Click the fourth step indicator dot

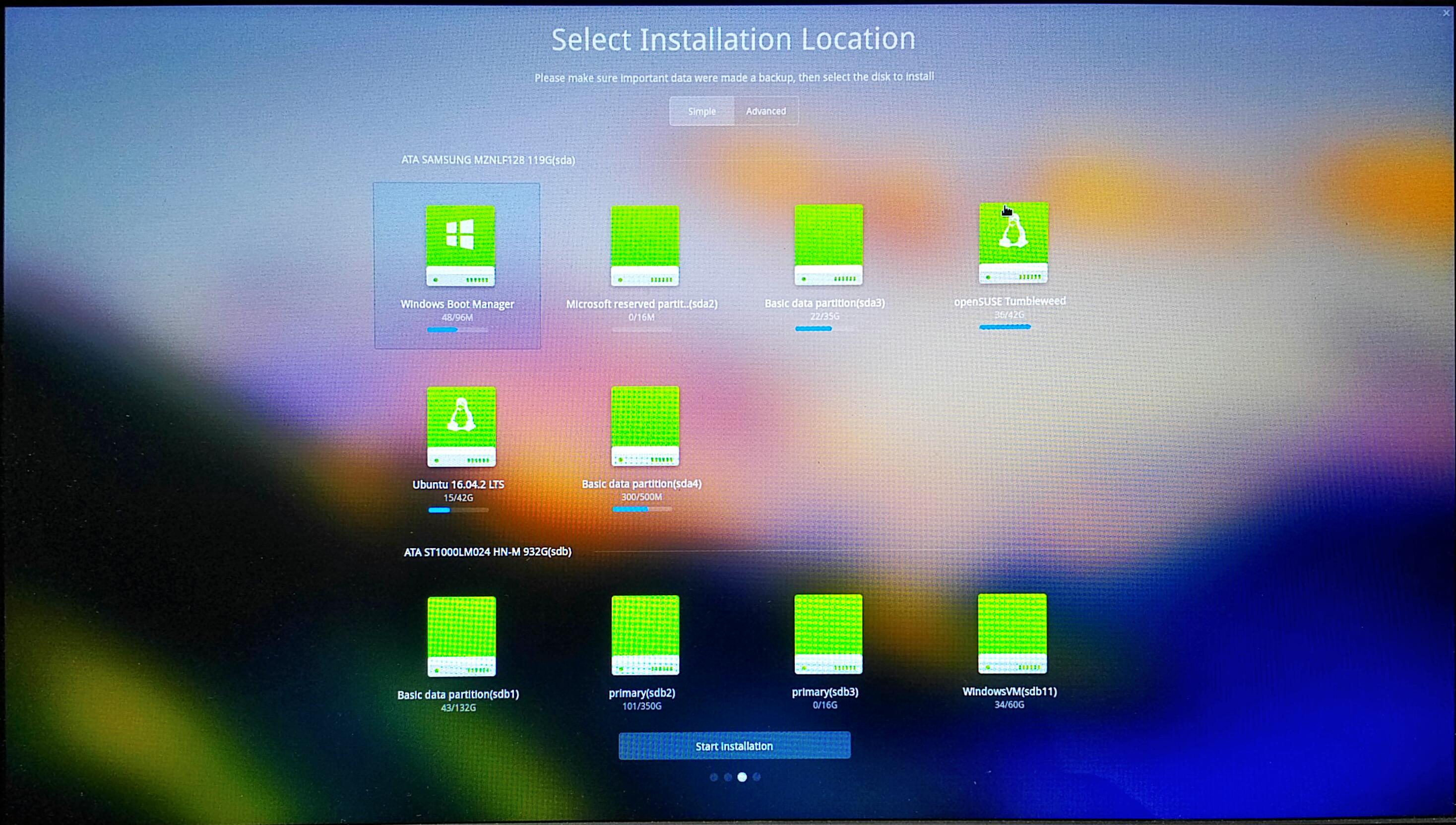pyautogui.click(x=757, y=777)
